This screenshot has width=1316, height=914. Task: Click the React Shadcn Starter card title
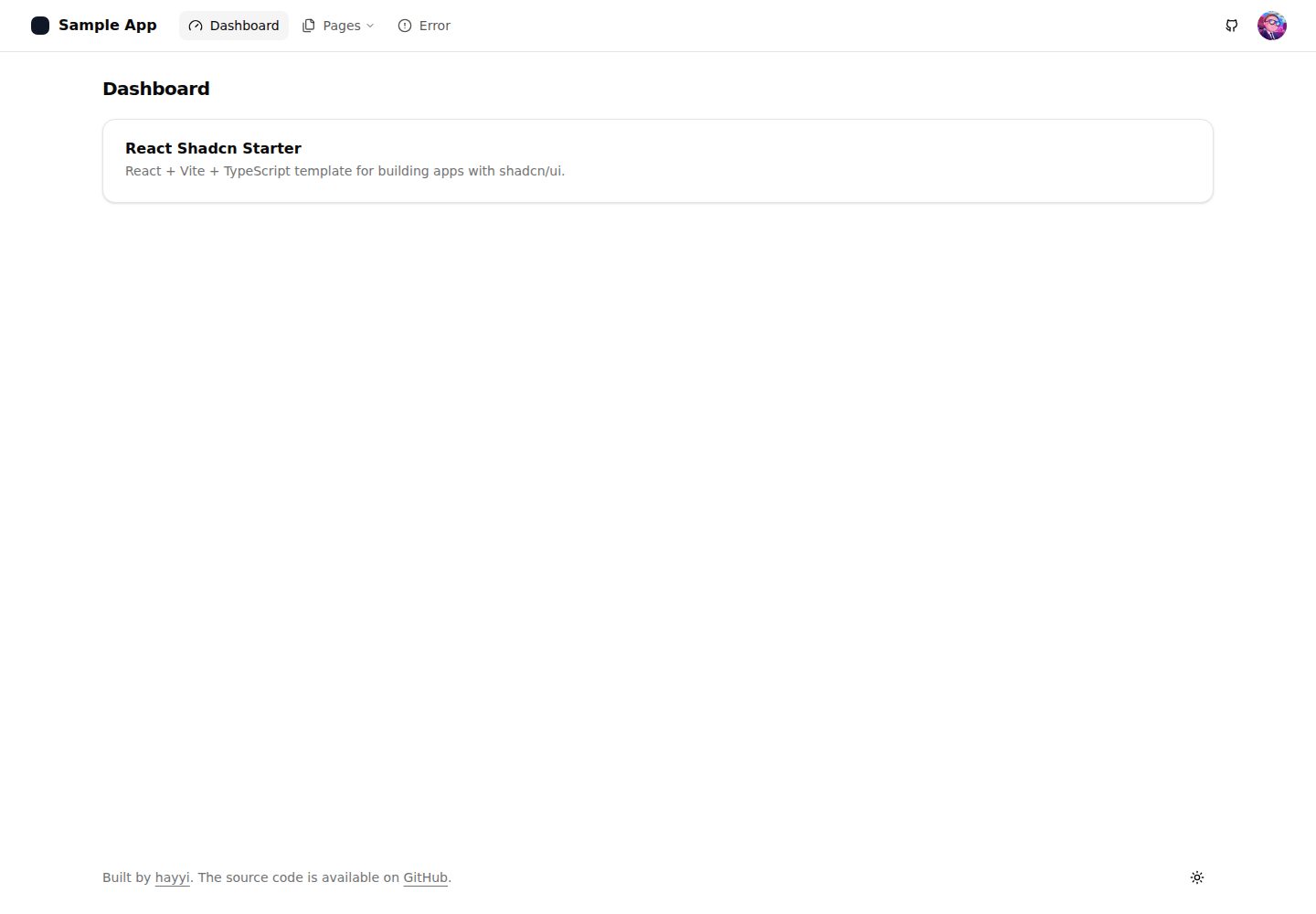pyautogui.click(x=213, y=148)
